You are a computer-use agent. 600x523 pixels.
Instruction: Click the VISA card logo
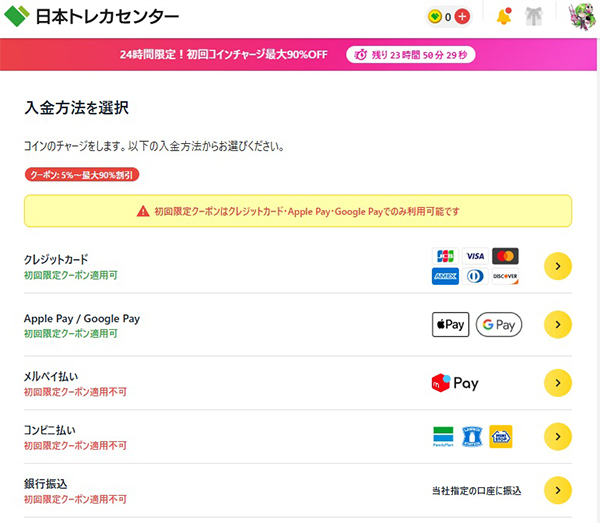[x=475, y=256]
